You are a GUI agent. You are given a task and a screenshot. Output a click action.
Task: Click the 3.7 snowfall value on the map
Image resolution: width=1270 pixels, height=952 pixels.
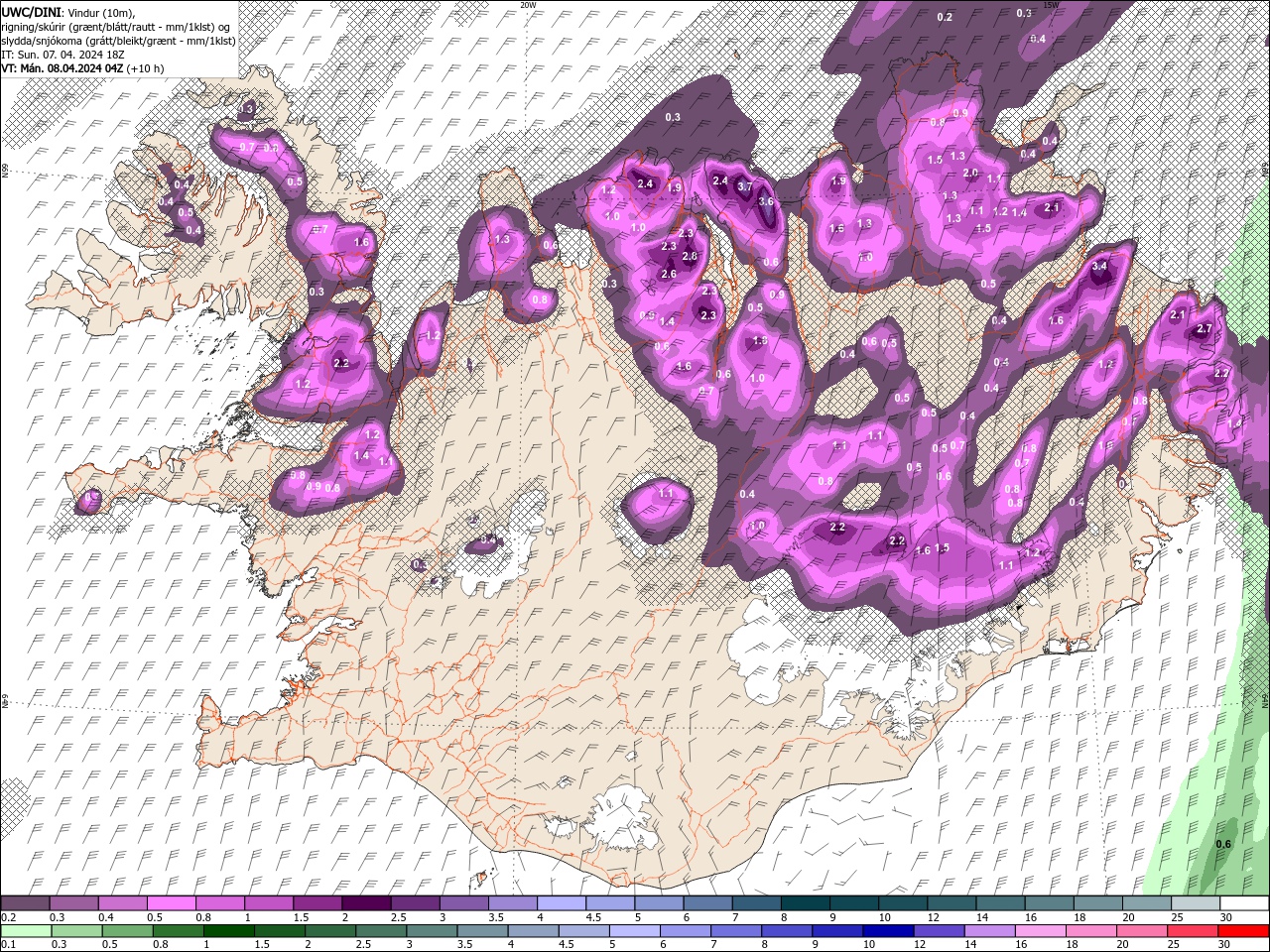[745, 185]
